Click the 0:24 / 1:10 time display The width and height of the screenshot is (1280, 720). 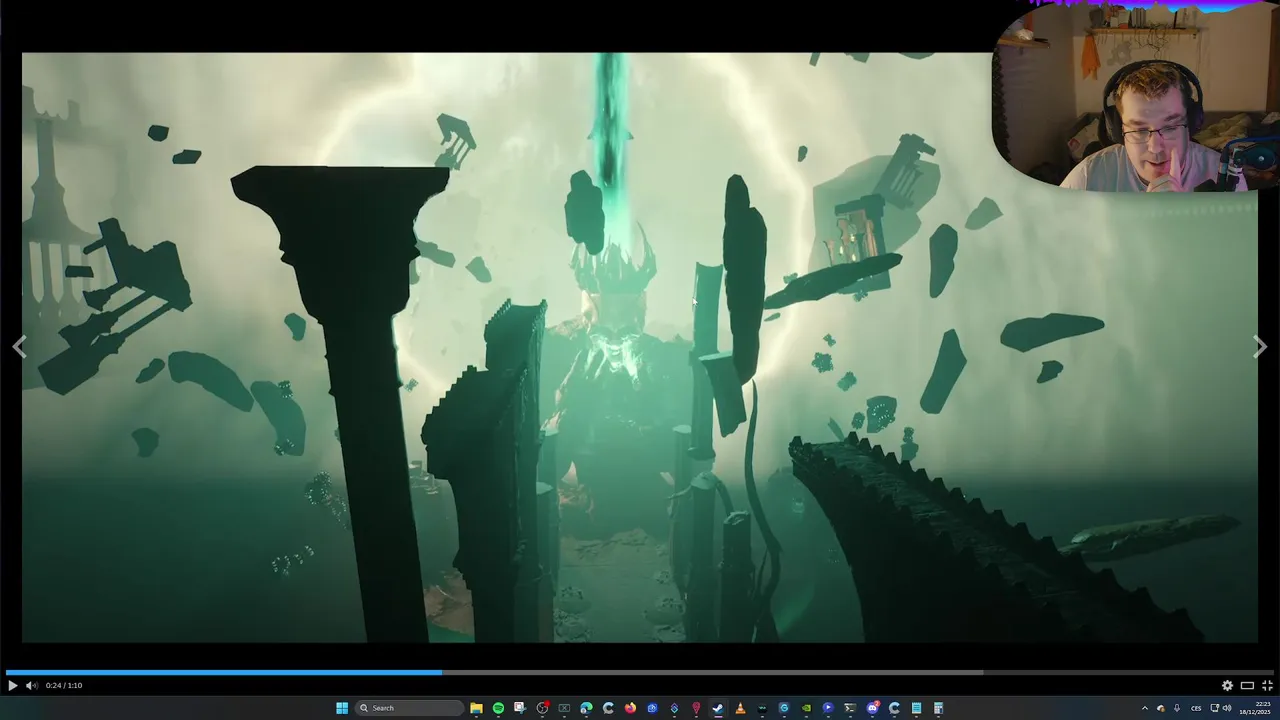[x=64, y=685]
